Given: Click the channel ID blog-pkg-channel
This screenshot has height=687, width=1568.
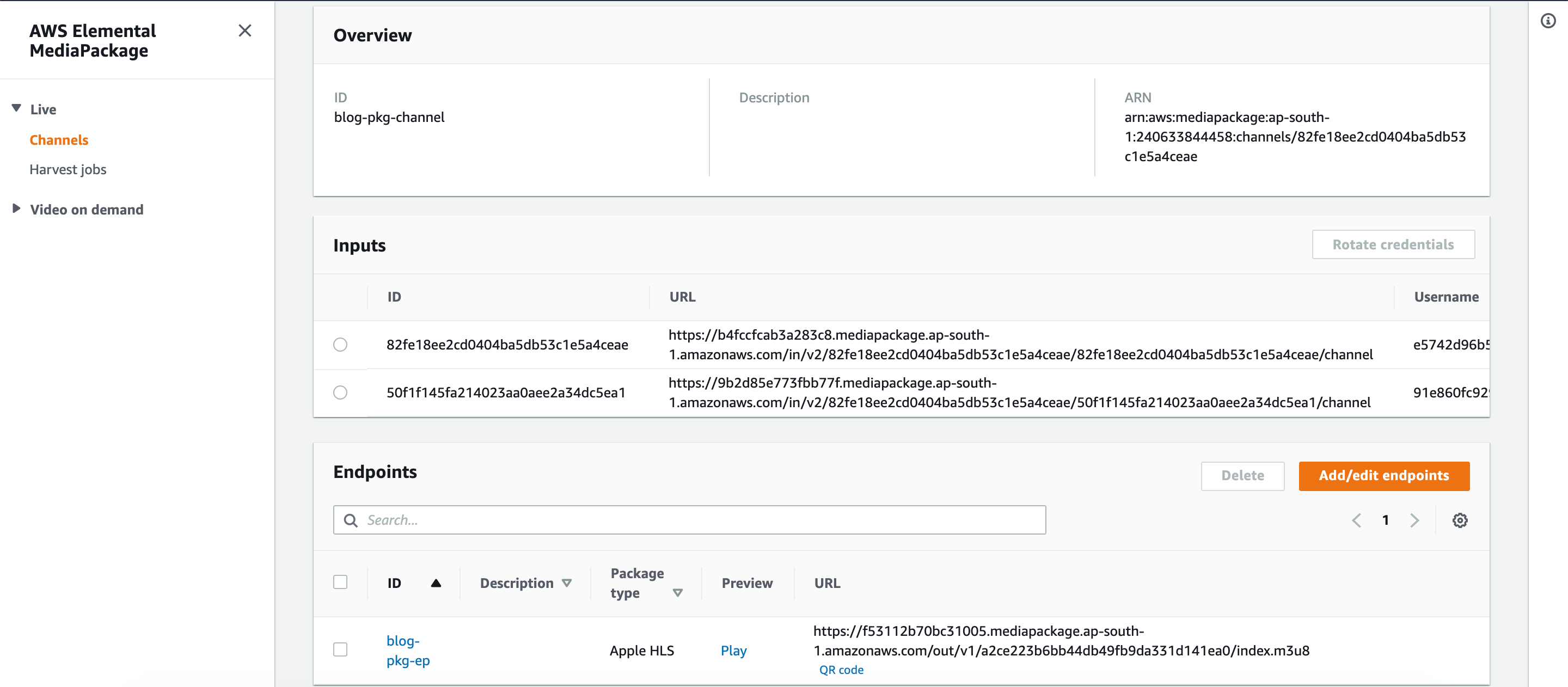Looking at the screenshot, I should [x=389, y=118].
